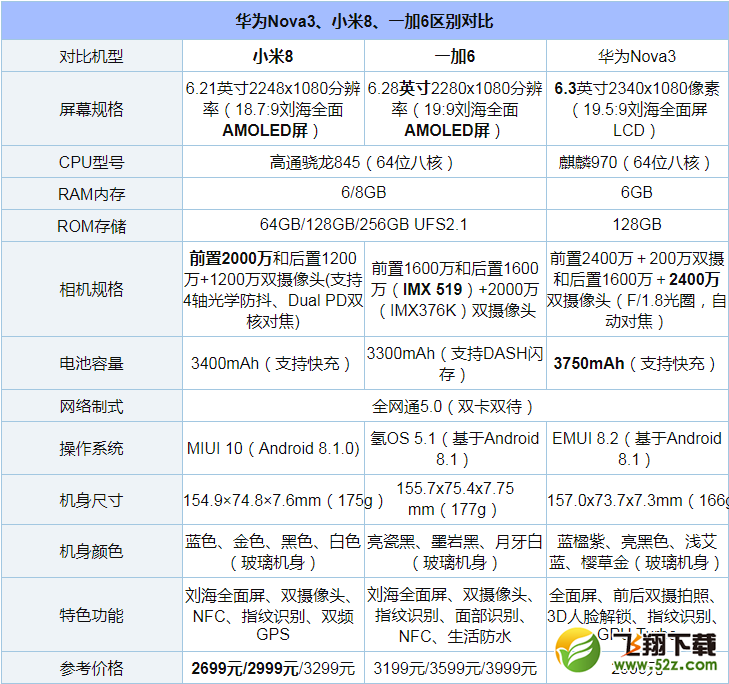Click the 前置2000万 camera spec cell
Viewport: 729px width, 684px height.
(x=273, y=289)
